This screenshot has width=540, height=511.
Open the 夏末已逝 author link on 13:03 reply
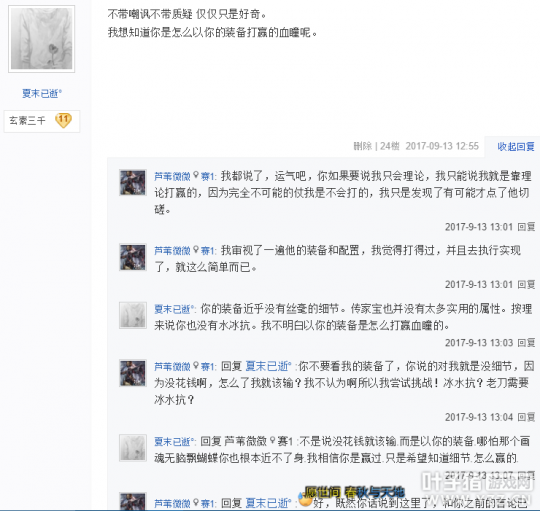(174, 309)
